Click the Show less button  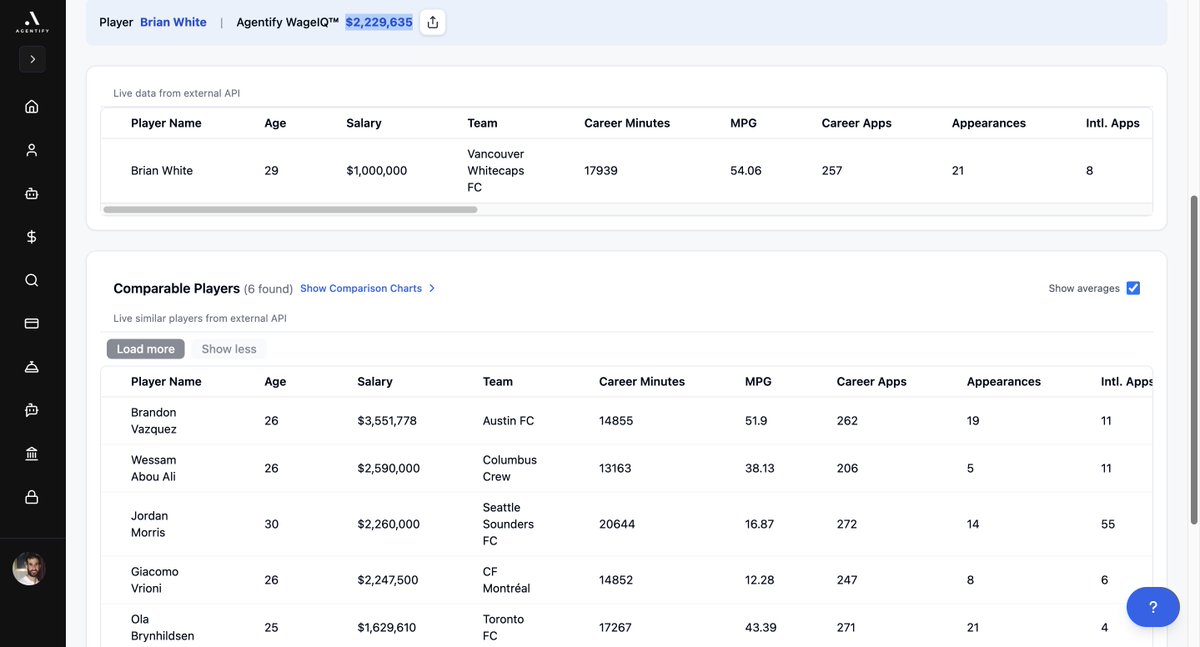click(229, 348)
